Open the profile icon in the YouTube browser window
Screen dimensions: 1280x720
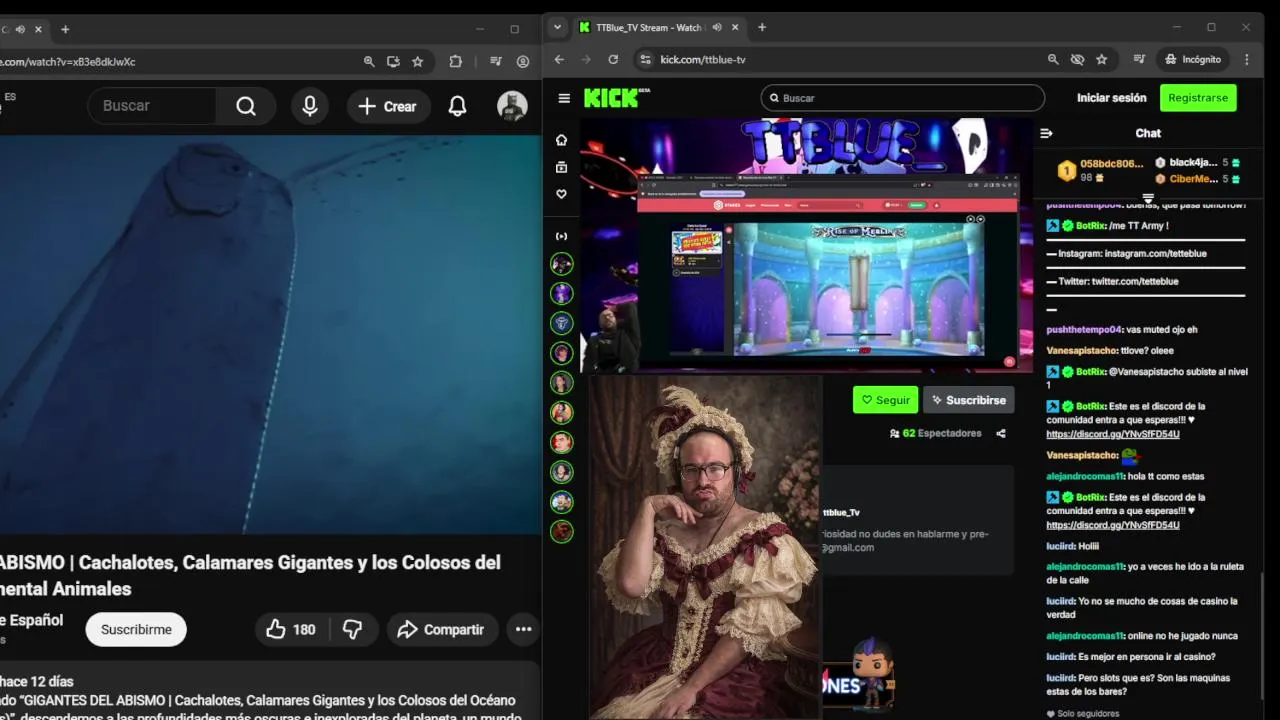click(x=523, y=61)
